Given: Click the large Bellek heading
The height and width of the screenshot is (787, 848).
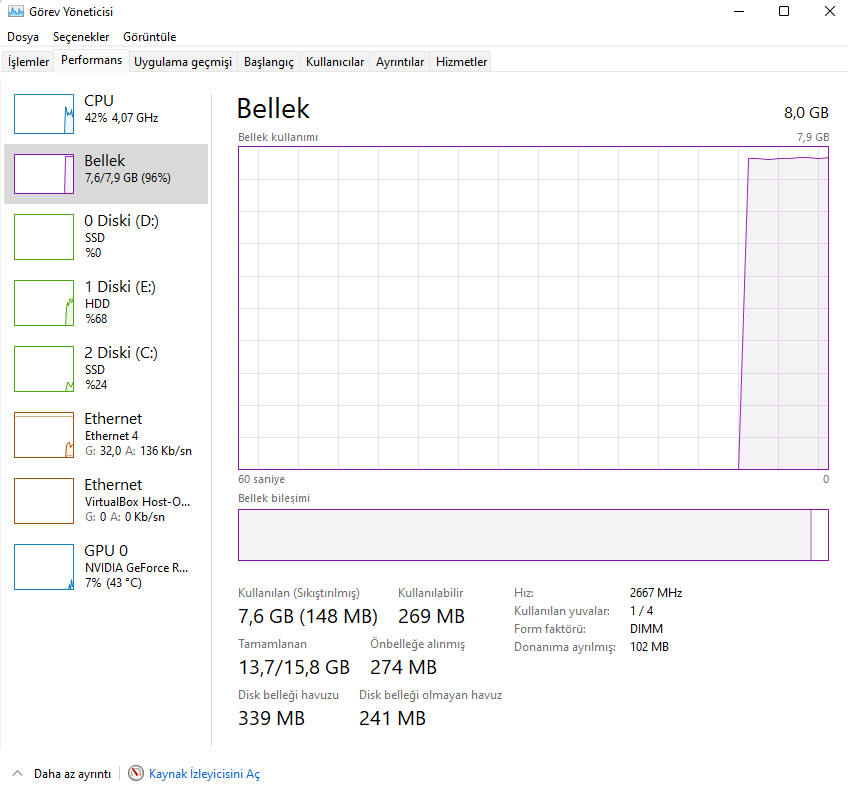Looking at the screenshot, I should (x=273, y=109).
